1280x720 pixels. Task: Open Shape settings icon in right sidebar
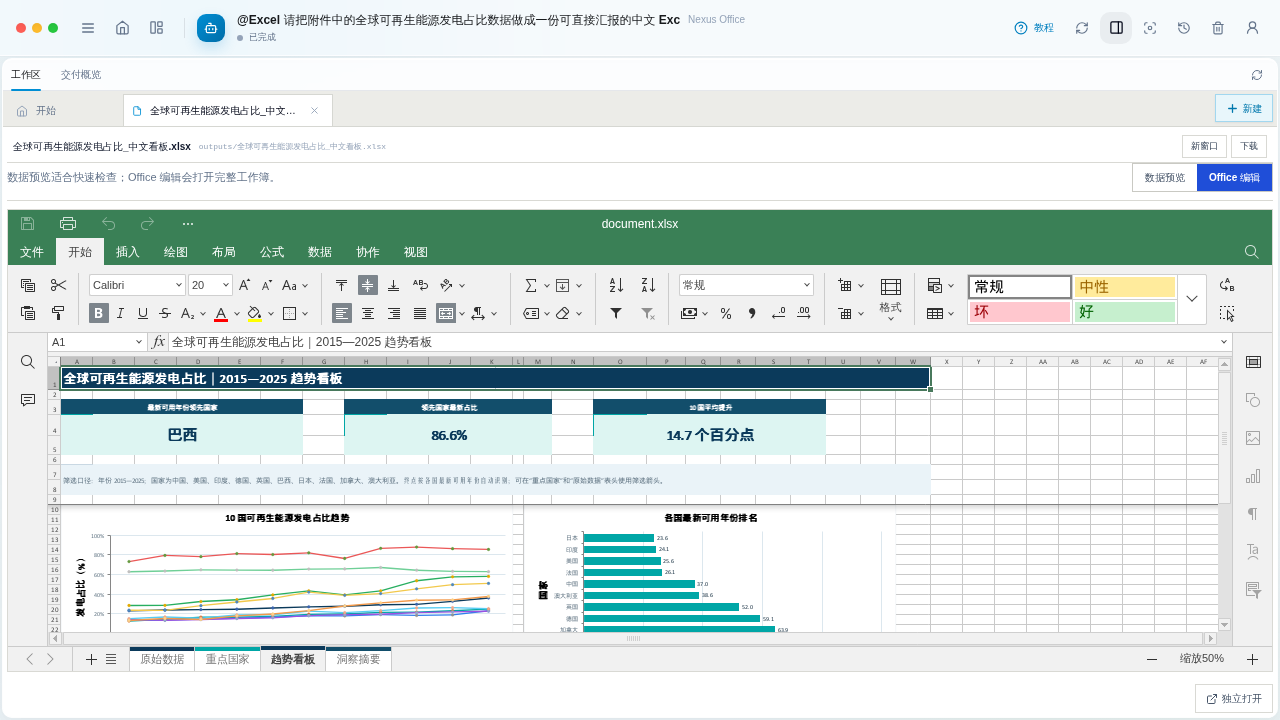point(1253,400)
